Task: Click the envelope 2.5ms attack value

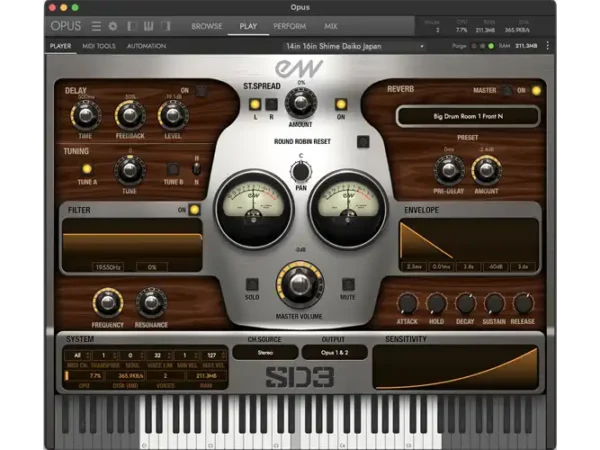Action: coord(414,267)
